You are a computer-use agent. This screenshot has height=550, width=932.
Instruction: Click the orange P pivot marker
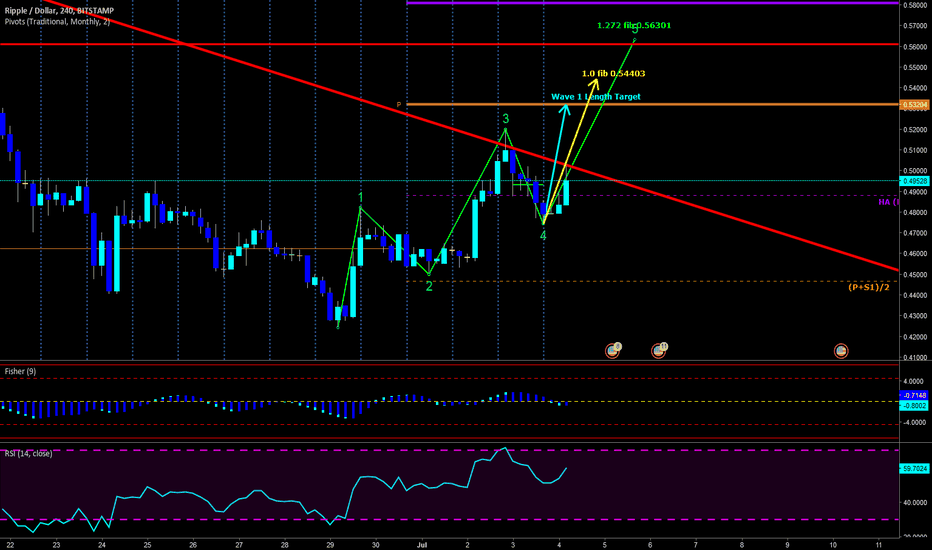click(x=399, y=105)
